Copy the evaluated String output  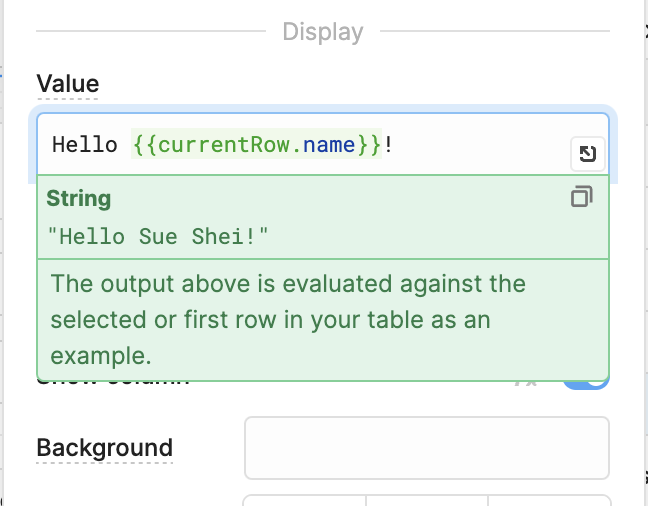(x=581, y=197)
